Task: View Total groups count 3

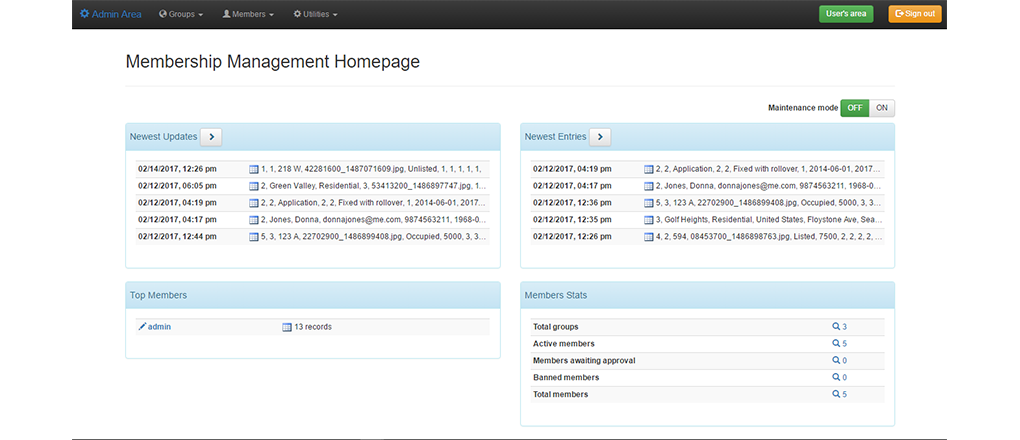Action: (839, 327)
